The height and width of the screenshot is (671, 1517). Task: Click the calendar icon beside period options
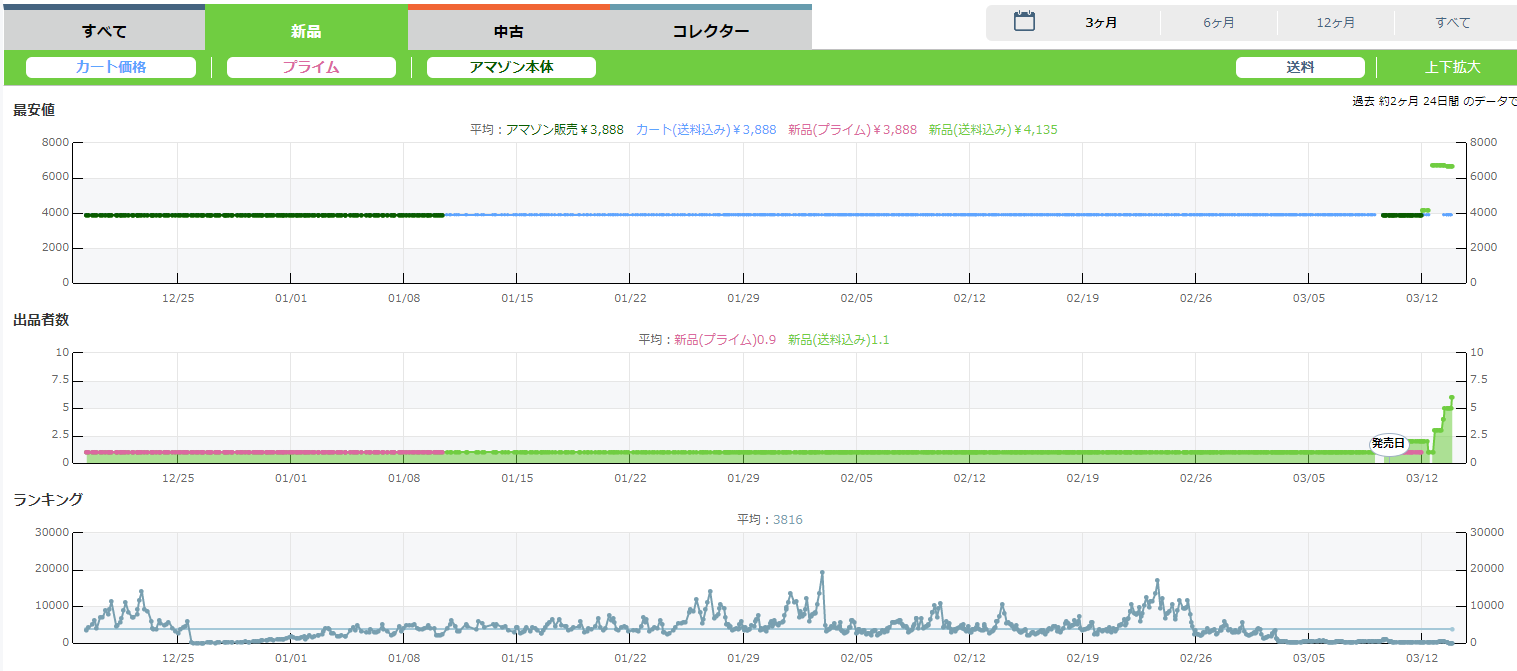1024,22
